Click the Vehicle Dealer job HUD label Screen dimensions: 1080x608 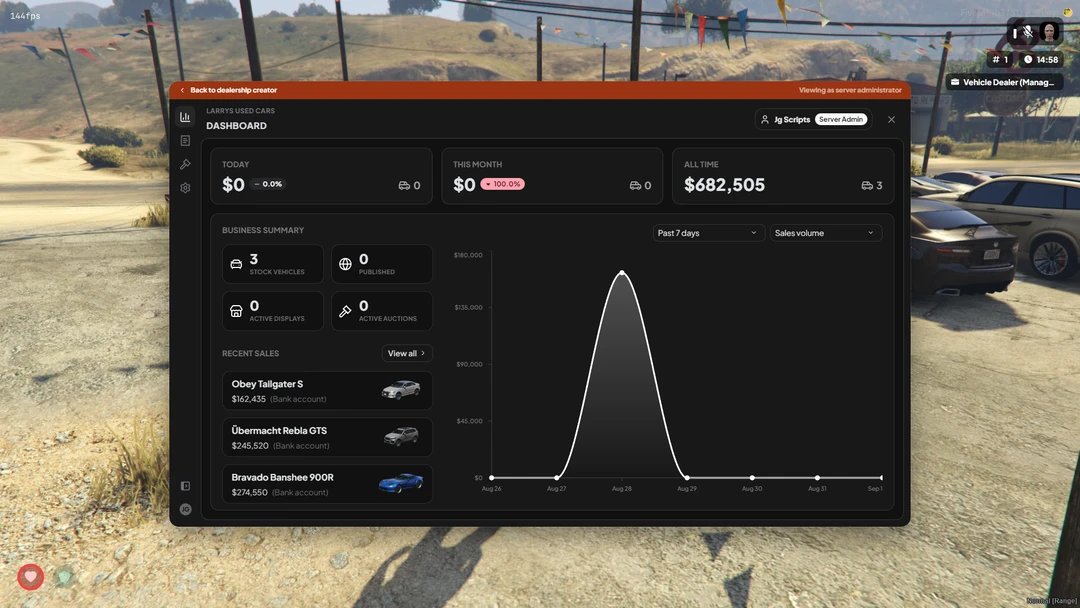click(x=1004, y=82)
